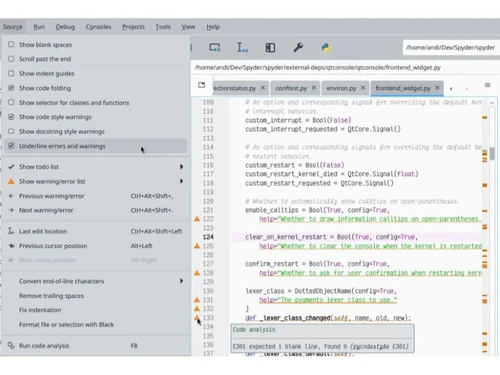The image size is (500, 375).
Task: Open the editor options hamburger menu
Action: (487, 85)
